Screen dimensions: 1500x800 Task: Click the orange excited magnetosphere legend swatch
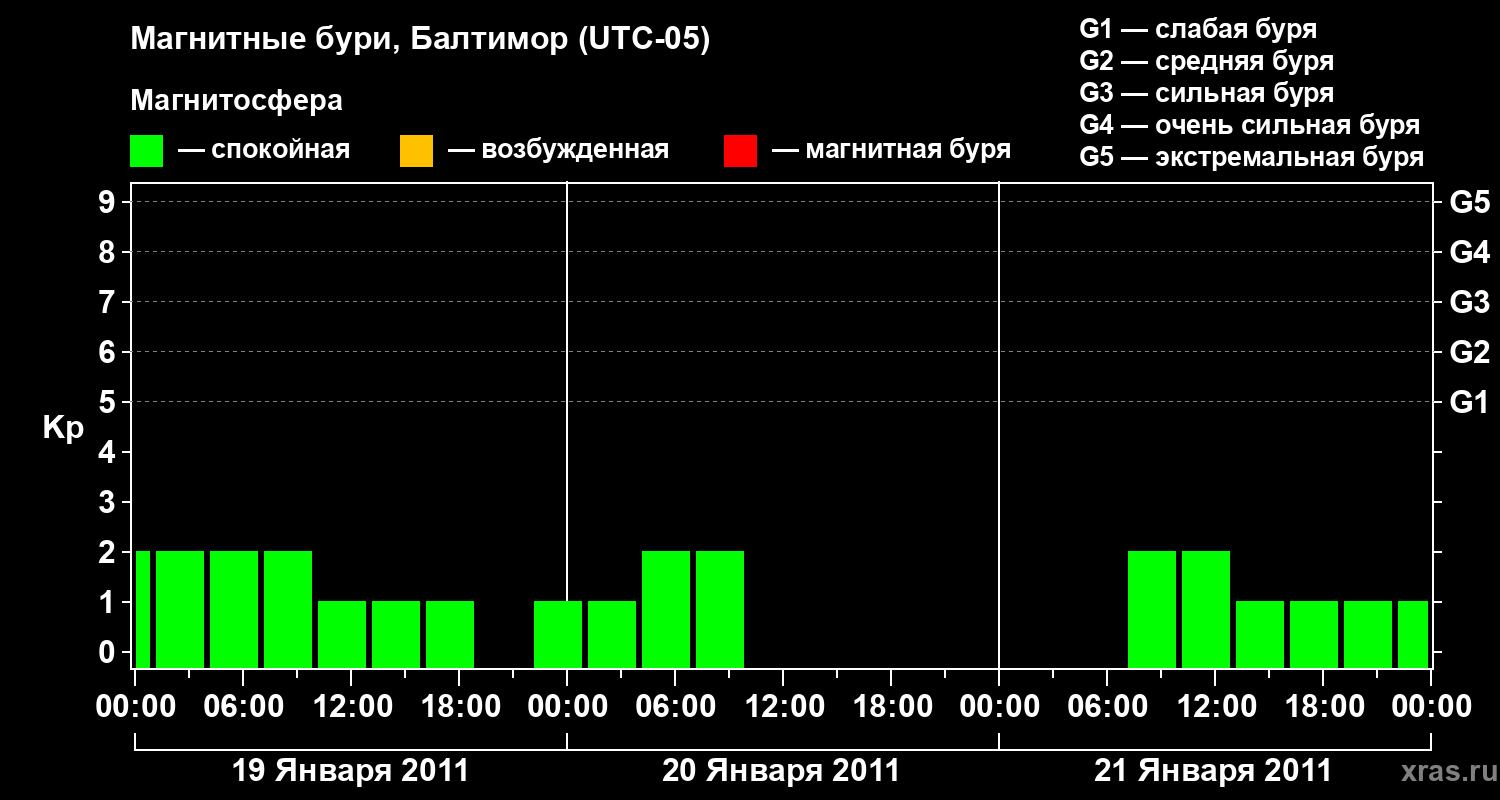coord(416,151)
